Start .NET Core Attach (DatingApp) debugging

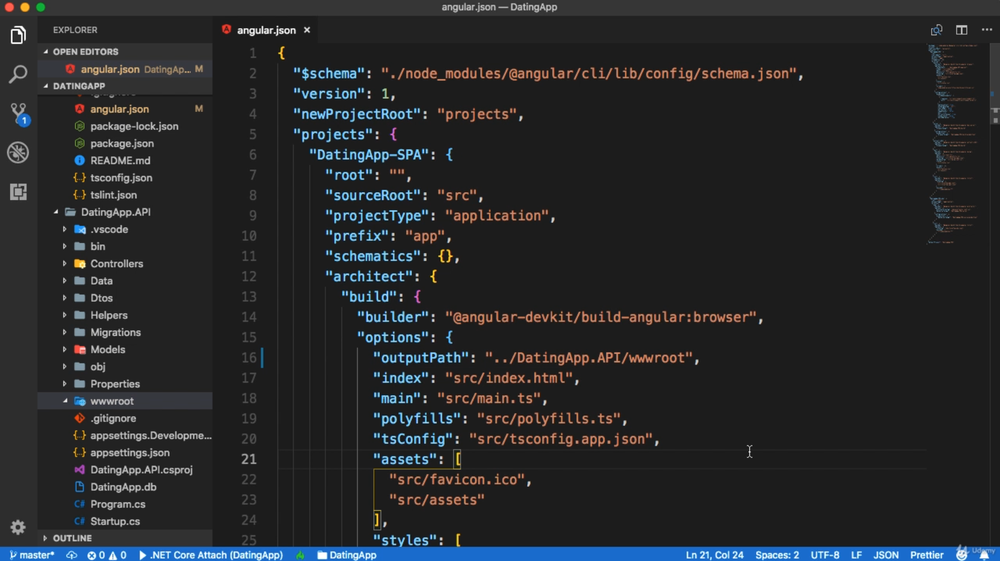pyautogui.click(x=210, y=555)
